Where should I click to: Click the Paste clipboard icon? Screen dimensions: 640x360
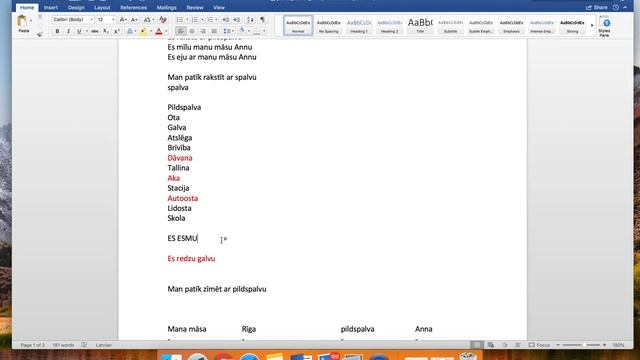(x=22, y=21)
